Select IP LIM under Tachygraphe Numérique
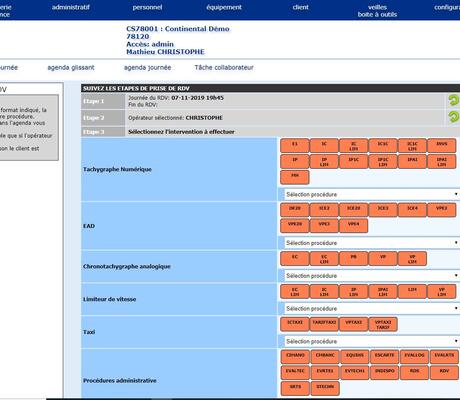 [x=324, y=161]
